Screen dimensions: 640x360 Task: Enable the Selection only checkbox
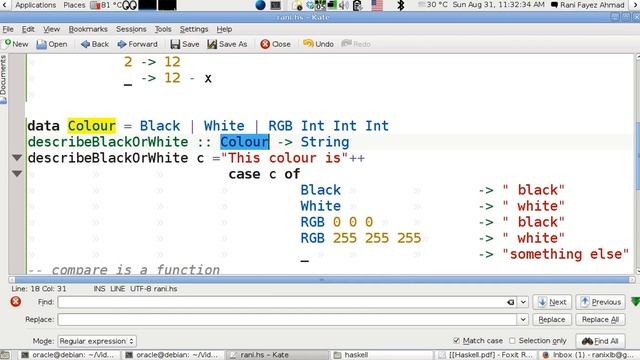512,340
